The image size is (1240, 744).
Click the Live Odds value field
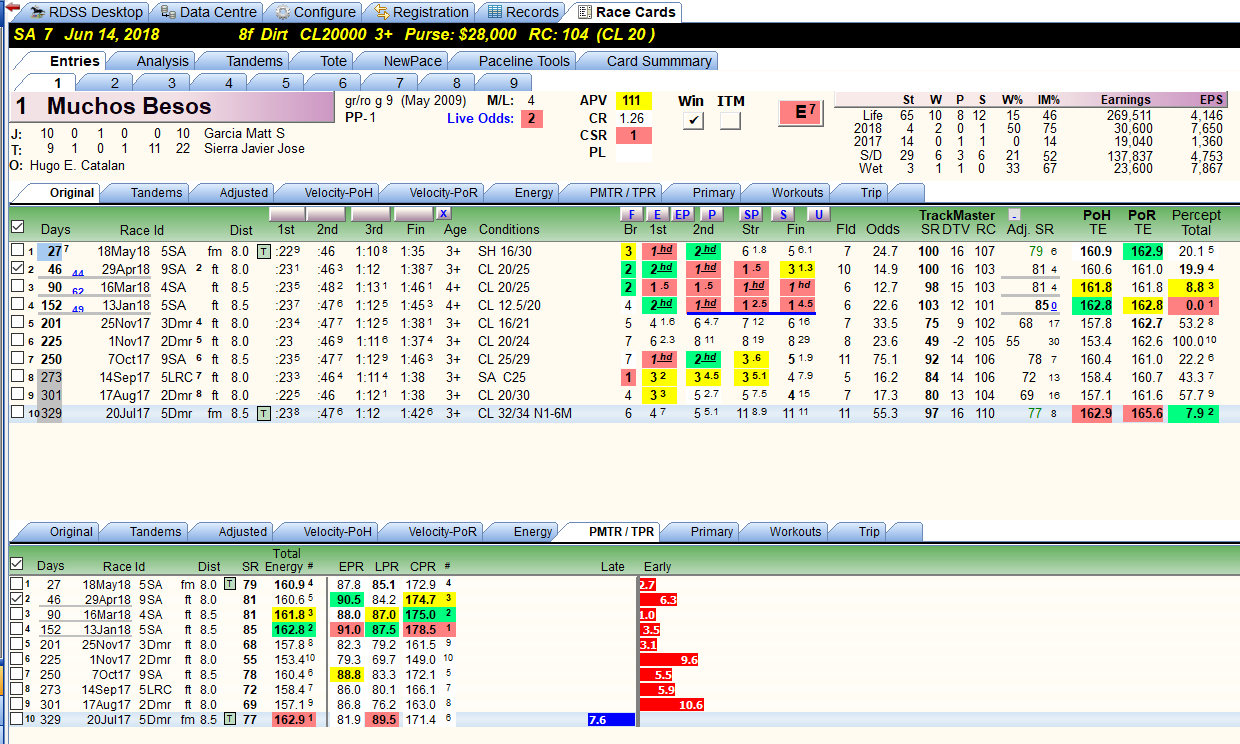[532, 119]
